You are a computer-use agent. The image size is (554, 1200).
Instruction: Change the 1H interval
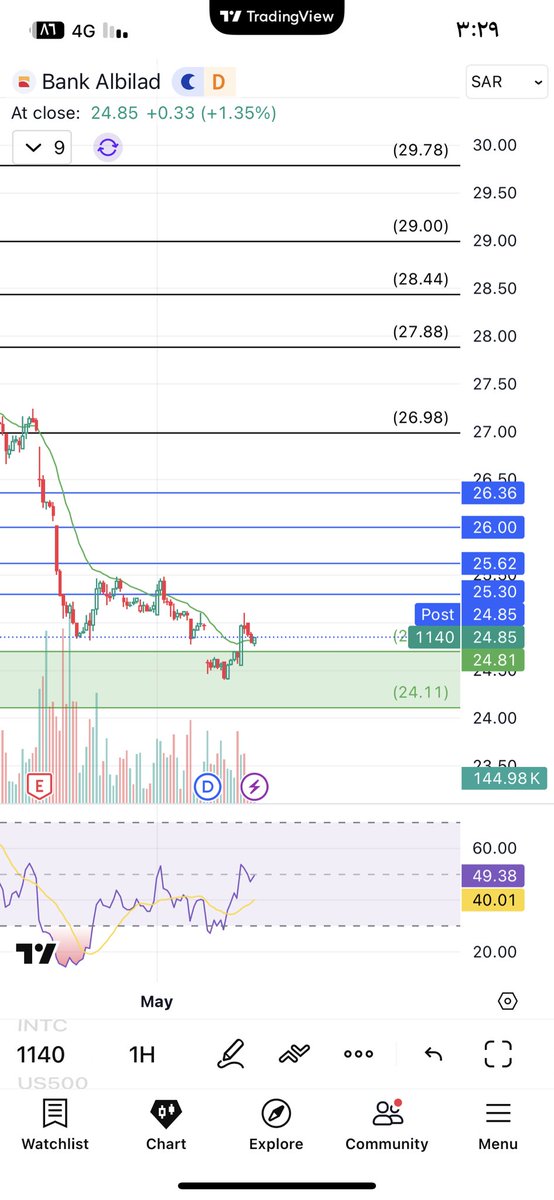pyautogui.click(x=142, y=1054)
